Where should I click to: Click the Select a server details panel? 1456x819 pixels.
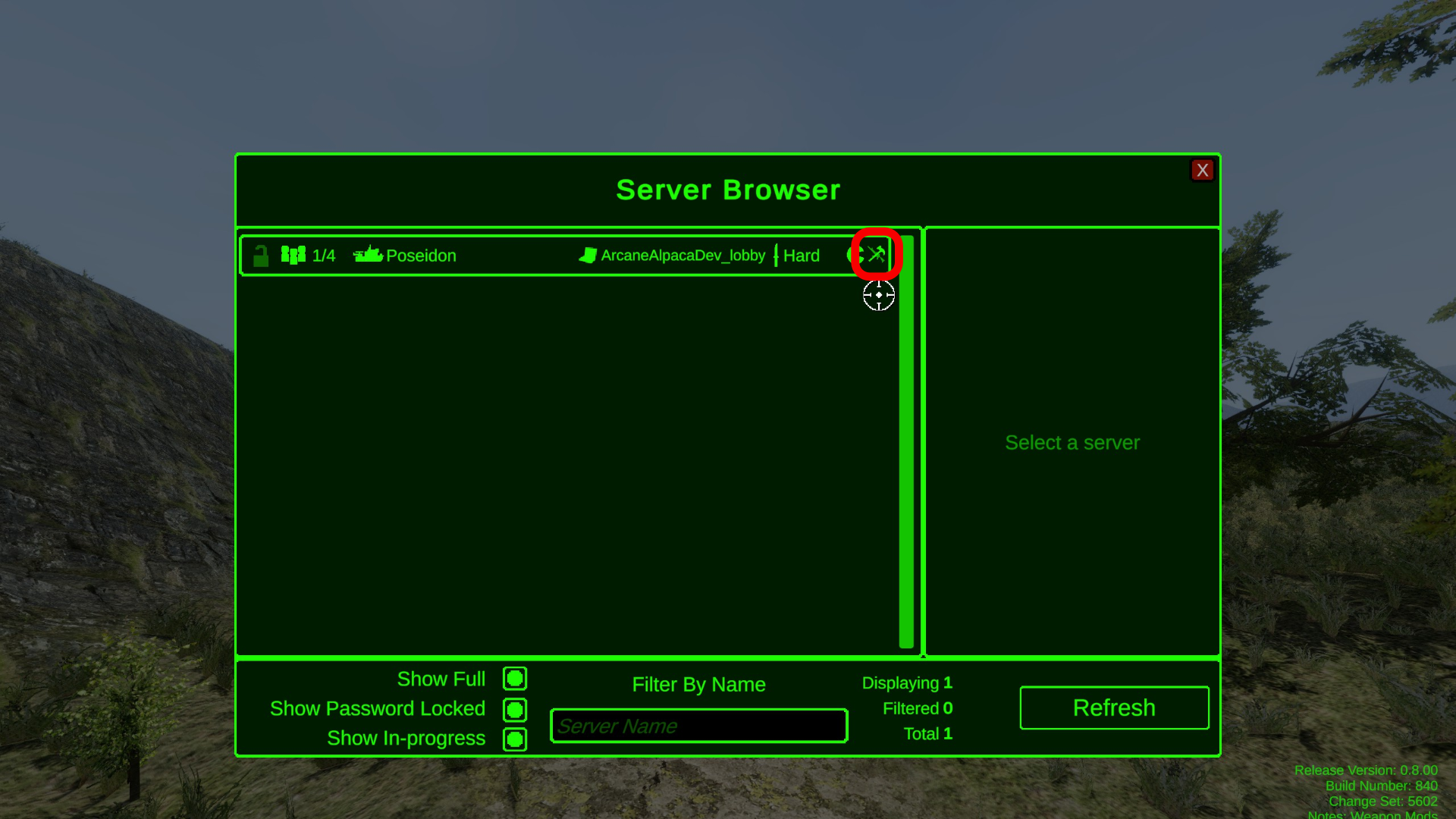[x=1072, y=442]
